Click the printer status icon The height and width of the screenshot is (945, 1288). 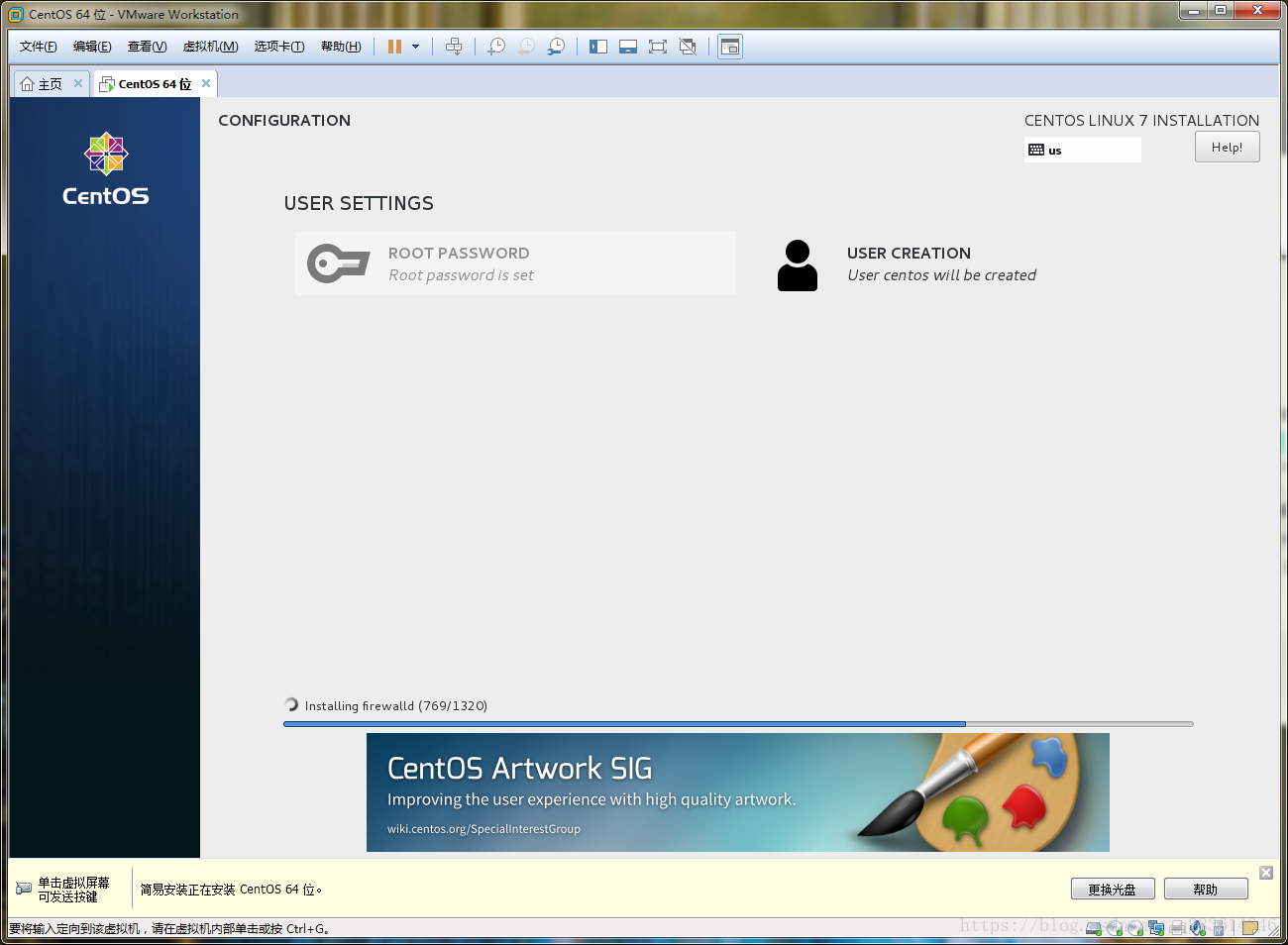pos(1177,928)
